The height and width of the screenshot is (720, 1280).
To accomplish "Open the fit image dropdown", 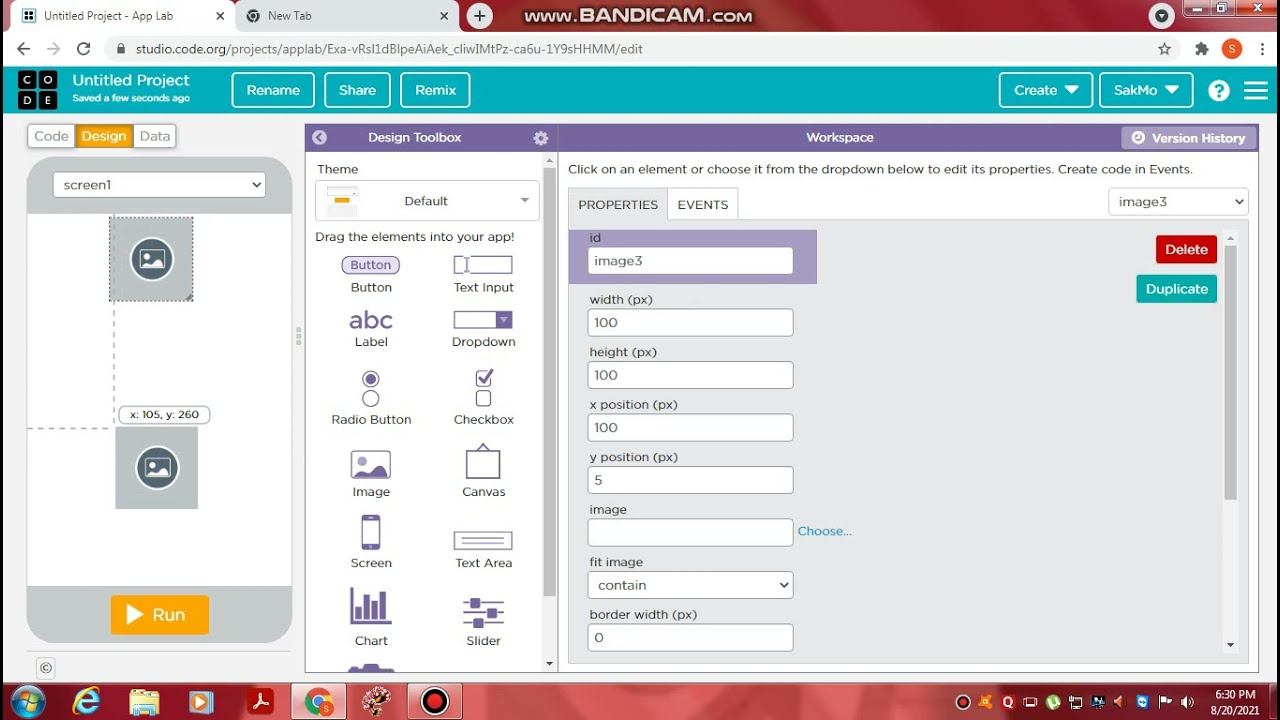I will coord(690,585).
